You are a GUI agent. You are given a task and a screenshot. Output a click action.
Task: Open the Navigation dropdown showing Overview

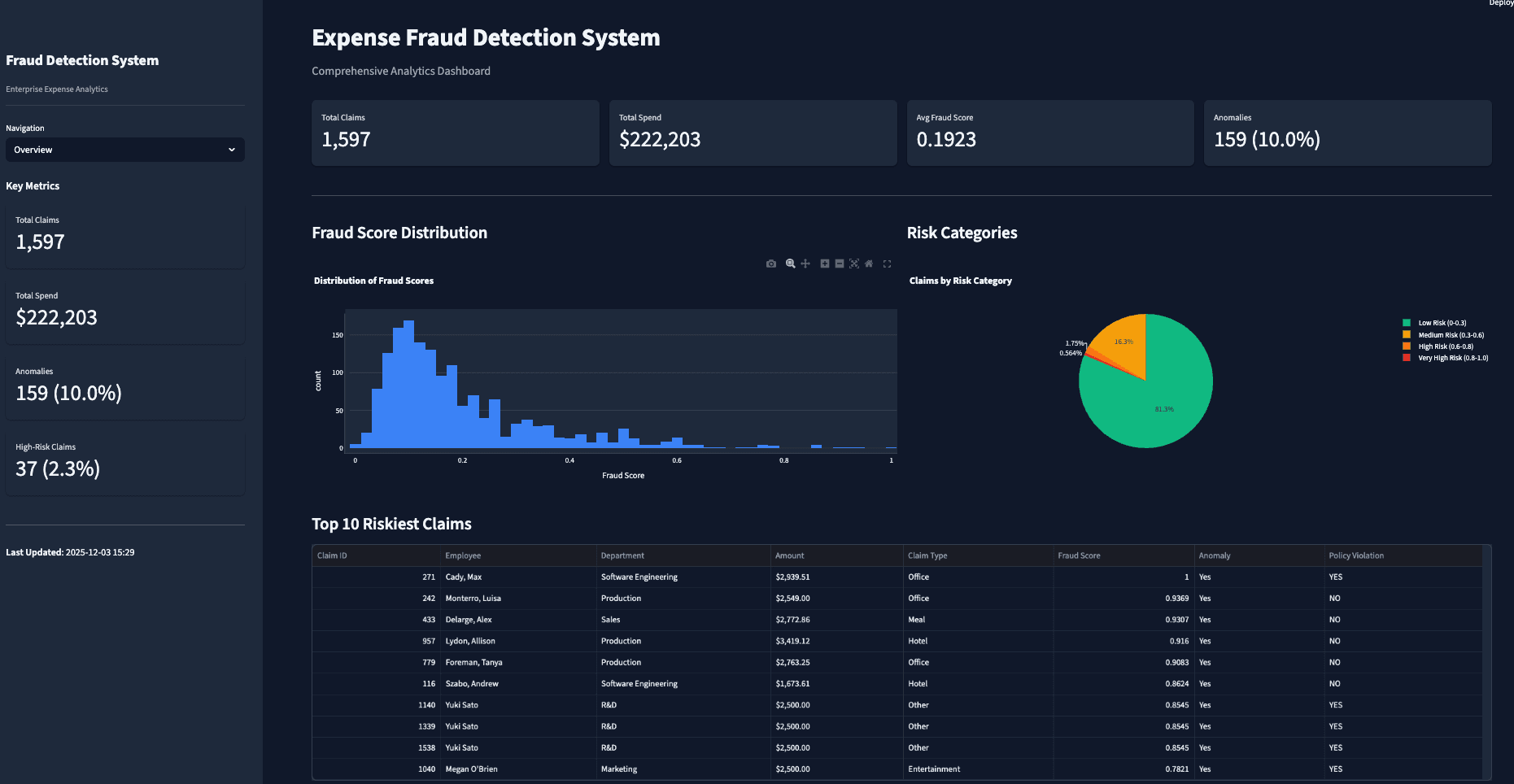125,150
